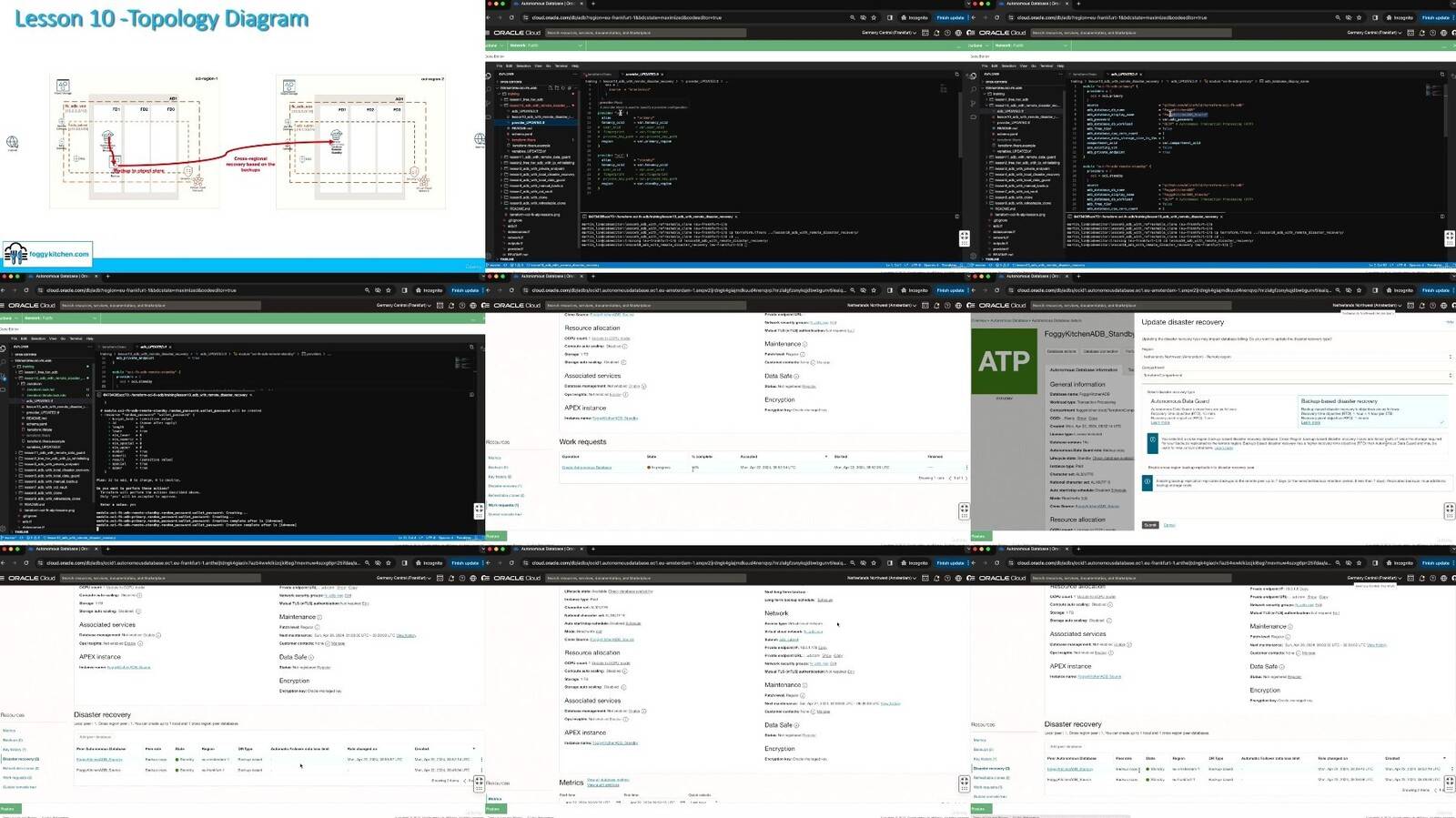Screen dimensions: 1456x818
Task: Open Learn more under Autonomous Data Guard
Action: pyautogui.click(x=1160, y=422)
